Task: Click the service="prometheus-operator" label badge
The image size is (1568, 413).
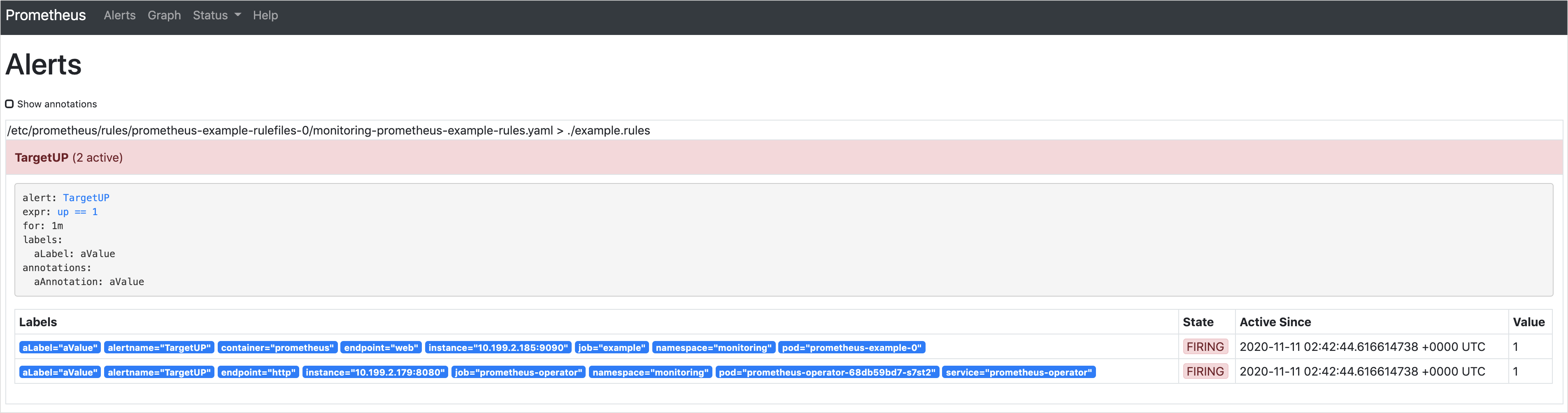Action: click(x=1018, y=372)
